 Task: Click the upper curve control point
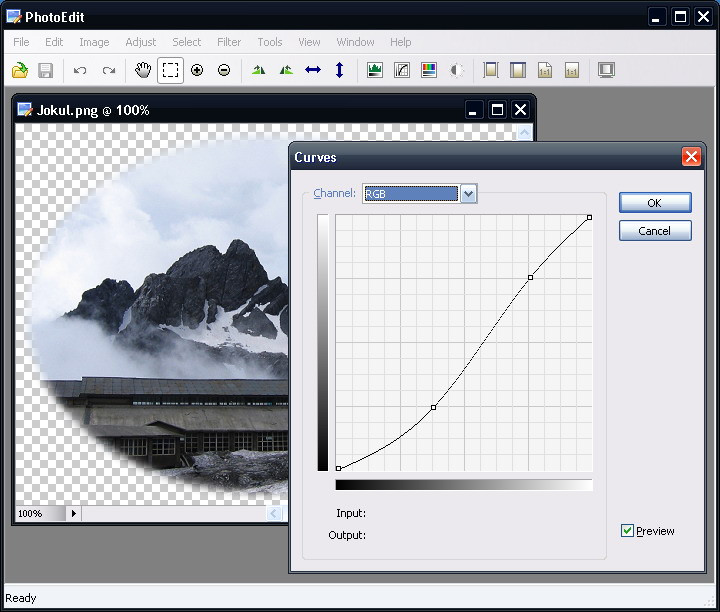tap(530, 277)
